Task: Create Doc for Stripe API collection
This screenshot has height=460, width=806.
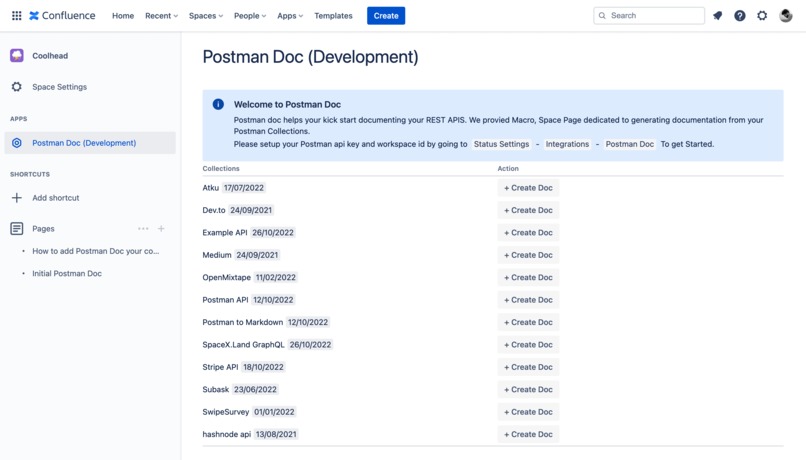Action: (528, 367)
